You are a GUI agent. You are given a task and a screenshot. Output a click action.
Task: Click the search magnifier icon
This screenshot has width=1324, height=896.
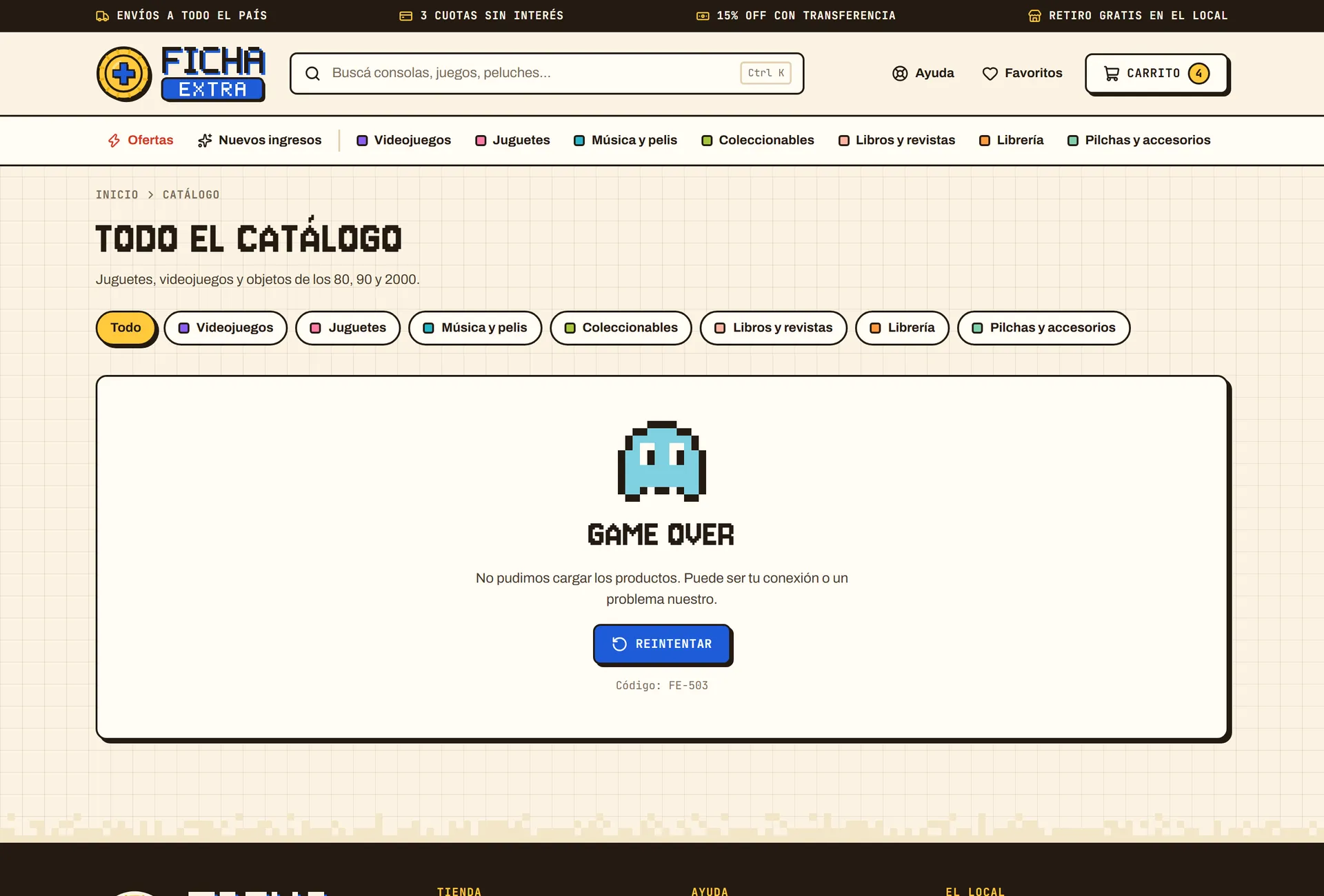[312, 74]
